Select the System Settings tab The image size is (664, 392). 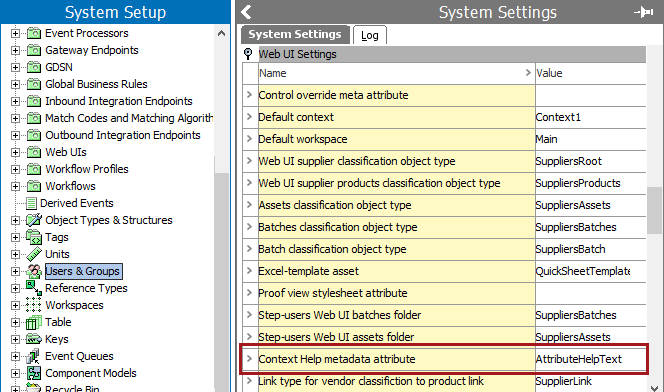tap(295, 34)
